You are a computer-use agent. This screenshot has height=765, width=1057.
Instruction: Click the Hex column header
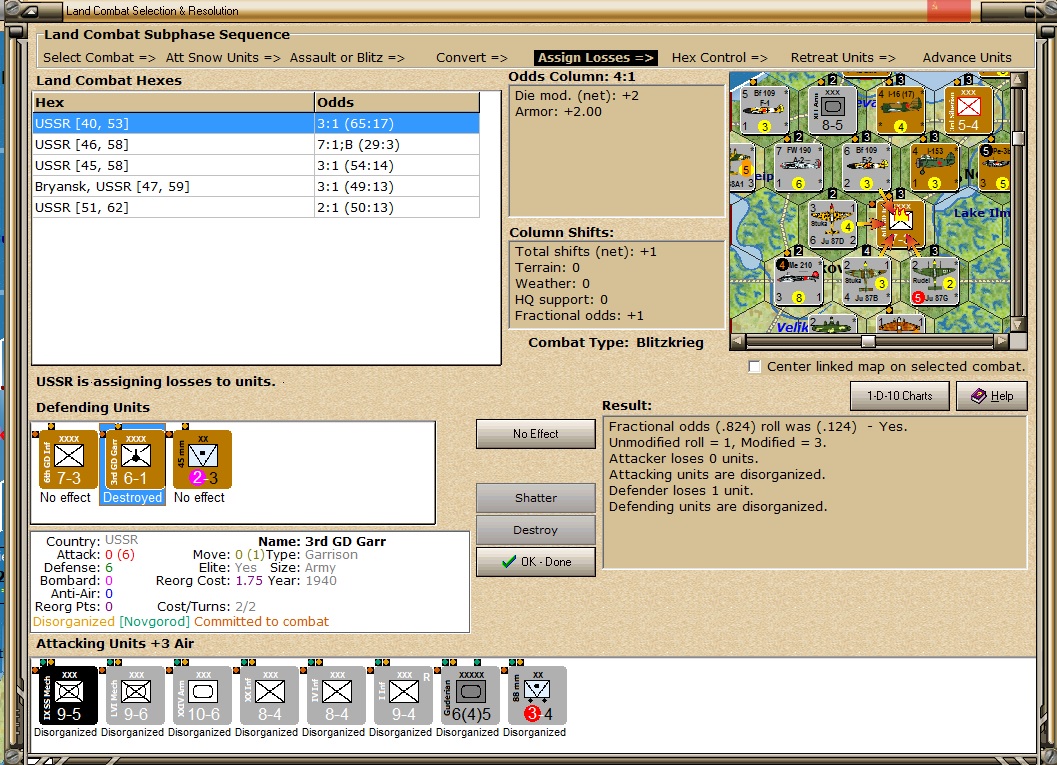(x=173, y=102)
